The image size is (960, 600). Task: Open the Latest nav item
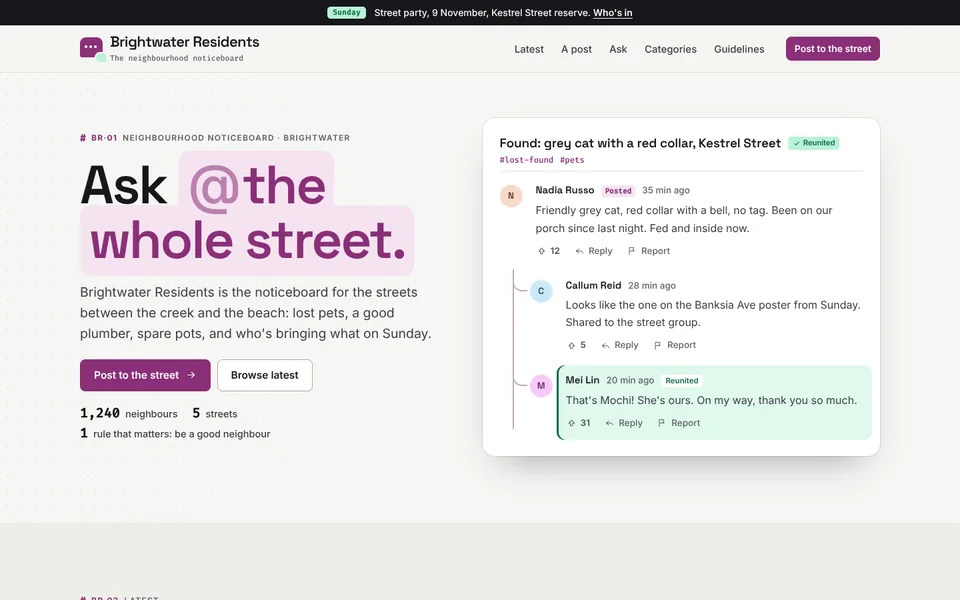pos(529,49)
